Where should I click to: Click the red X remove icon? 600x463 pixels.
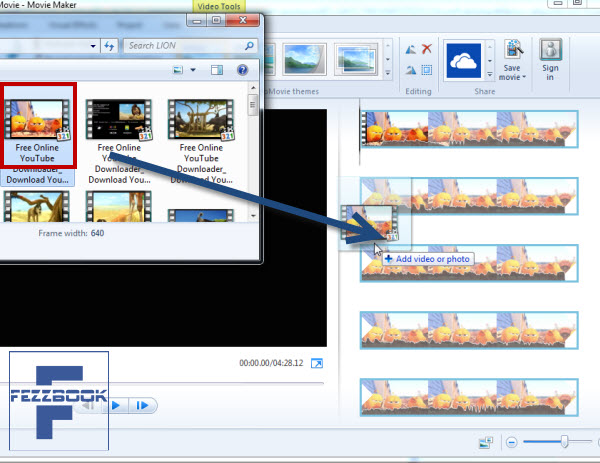[x=427, y=49]
